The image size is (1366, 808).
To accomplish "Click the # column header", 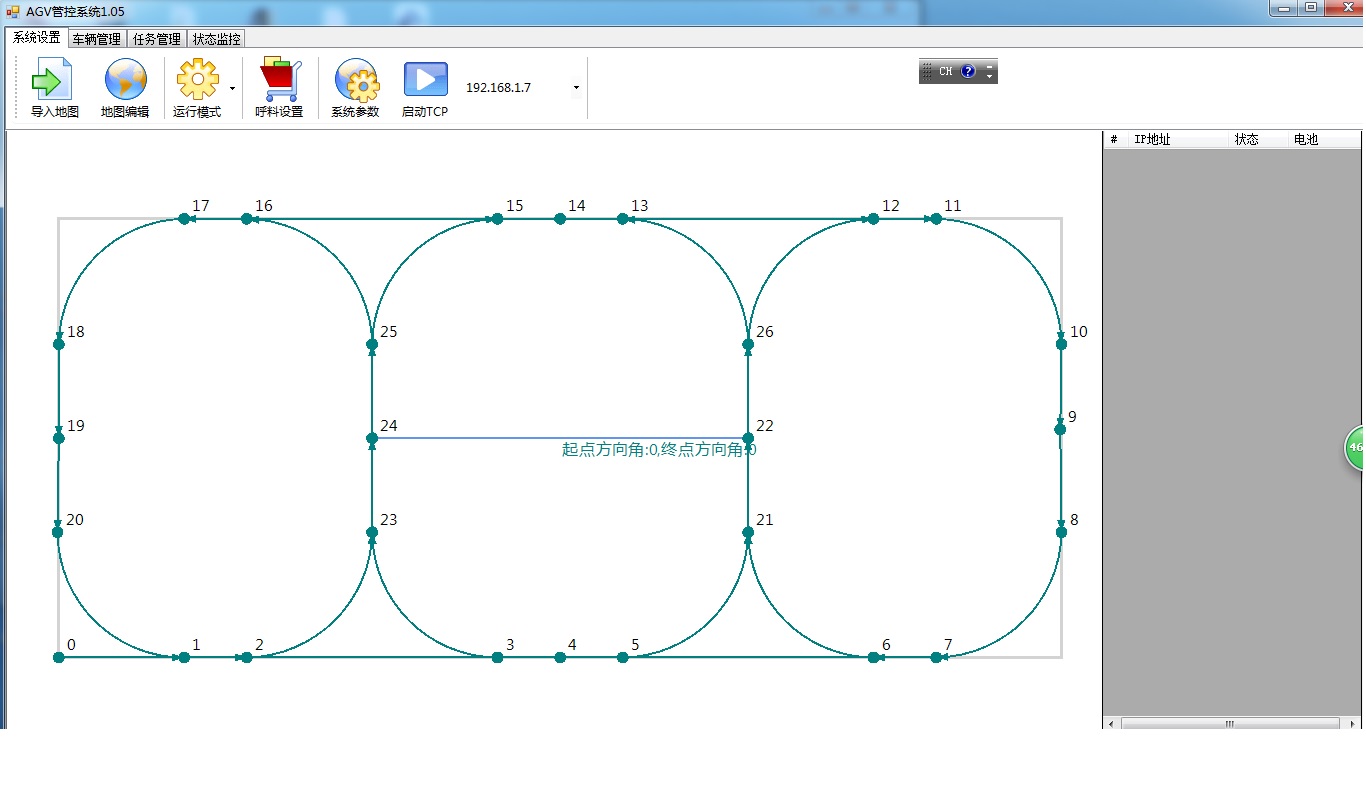I will 1115,140.
